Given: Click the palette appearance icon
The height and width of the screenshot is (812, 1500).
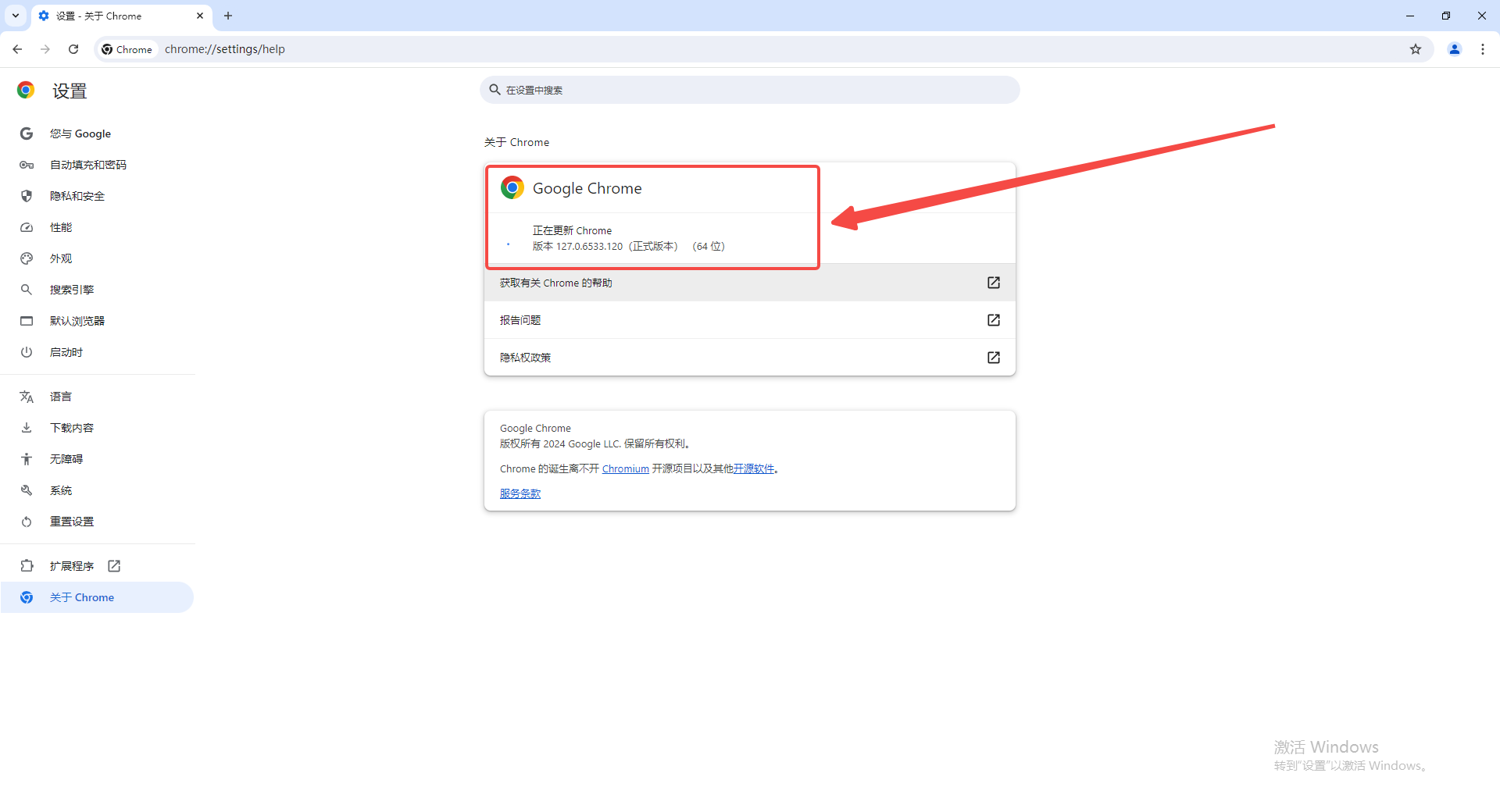Looking at the screenshot, I should pos(27,258).
